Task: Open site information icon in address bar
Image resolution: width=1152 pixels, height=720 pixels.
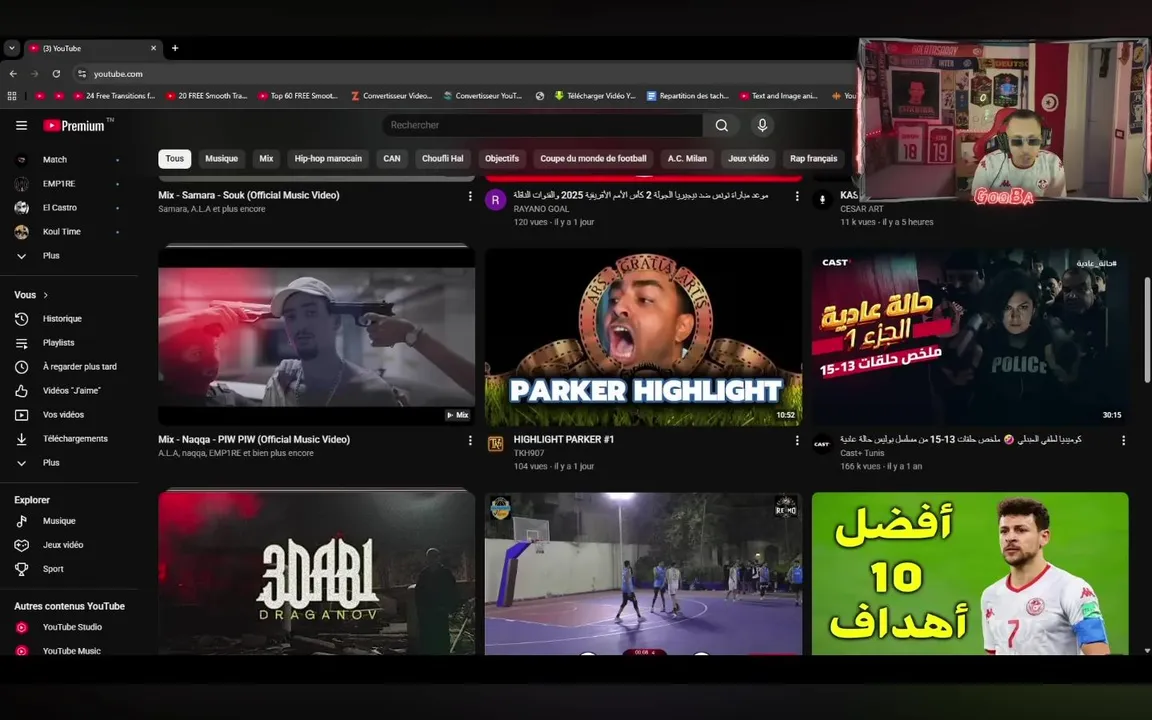Action: [x=82, y=73]
